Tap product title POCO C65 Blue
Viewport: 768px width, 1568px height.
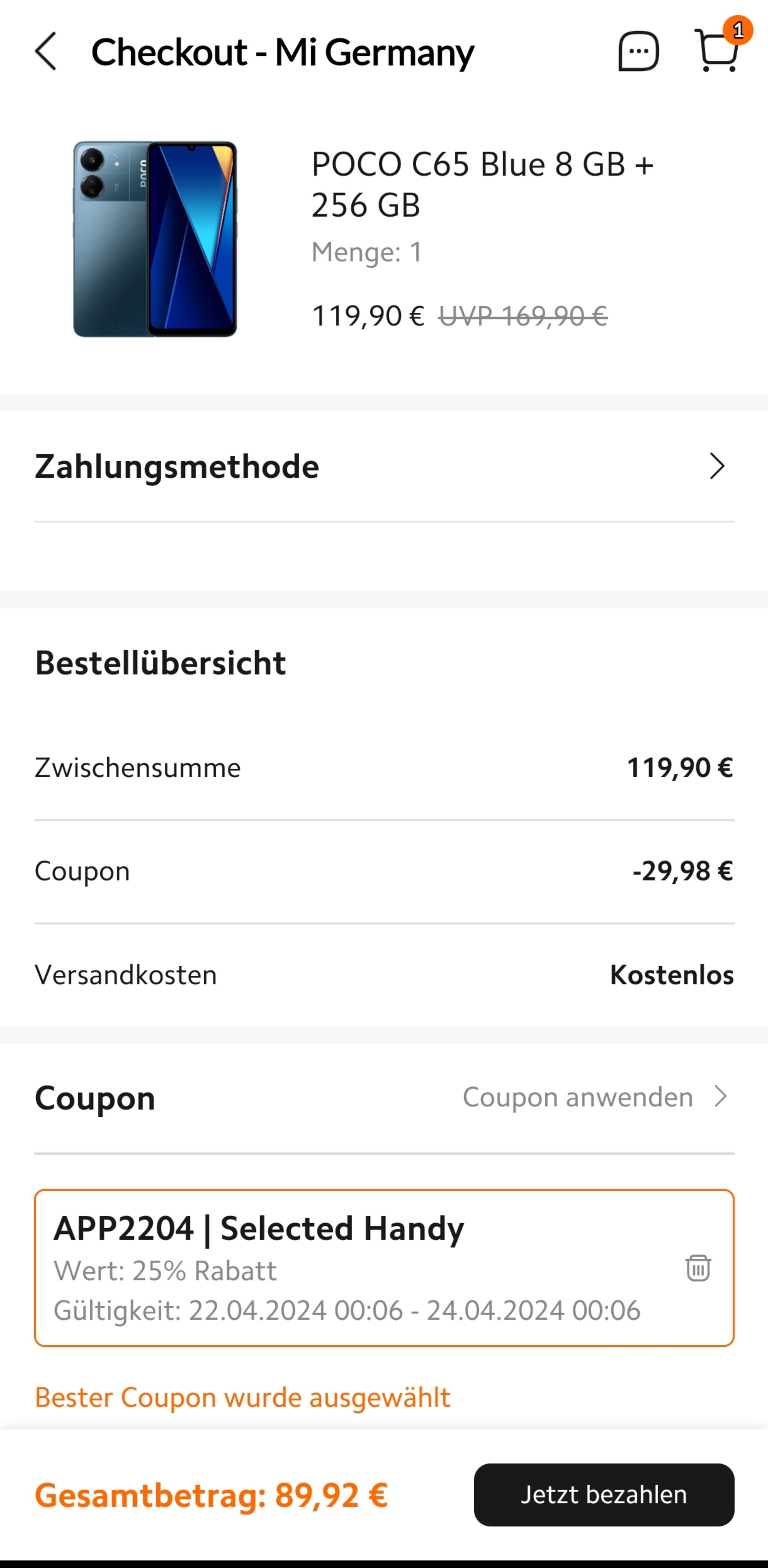tap(482, 184)
